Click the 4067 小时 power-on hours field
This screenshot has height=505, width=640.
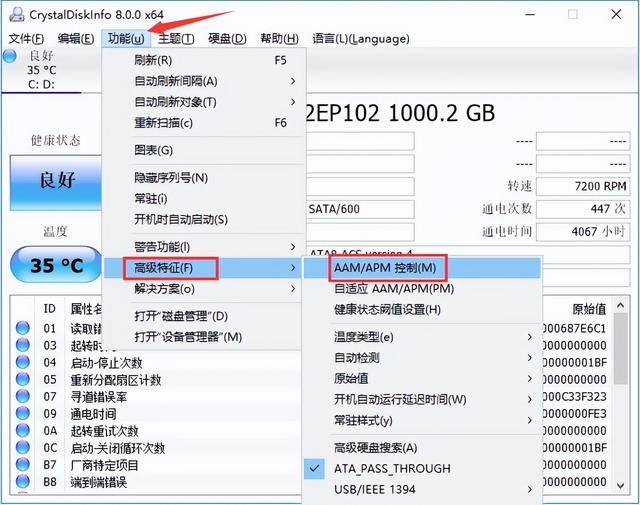pyautogui.click(x=582, y=232)
